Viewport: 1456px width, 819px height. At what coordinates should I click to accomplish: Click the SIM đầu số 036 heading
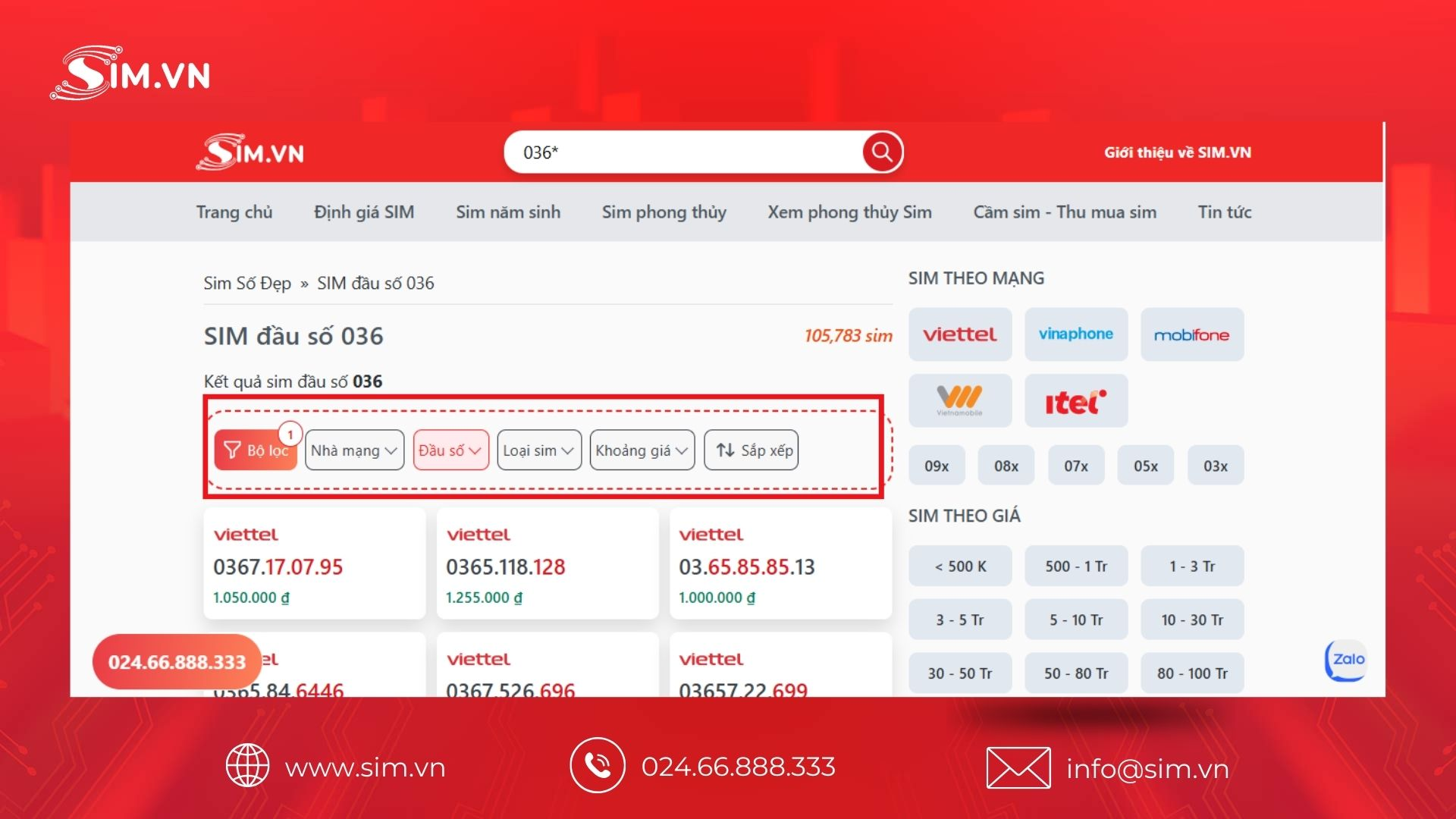click(293, 336)
